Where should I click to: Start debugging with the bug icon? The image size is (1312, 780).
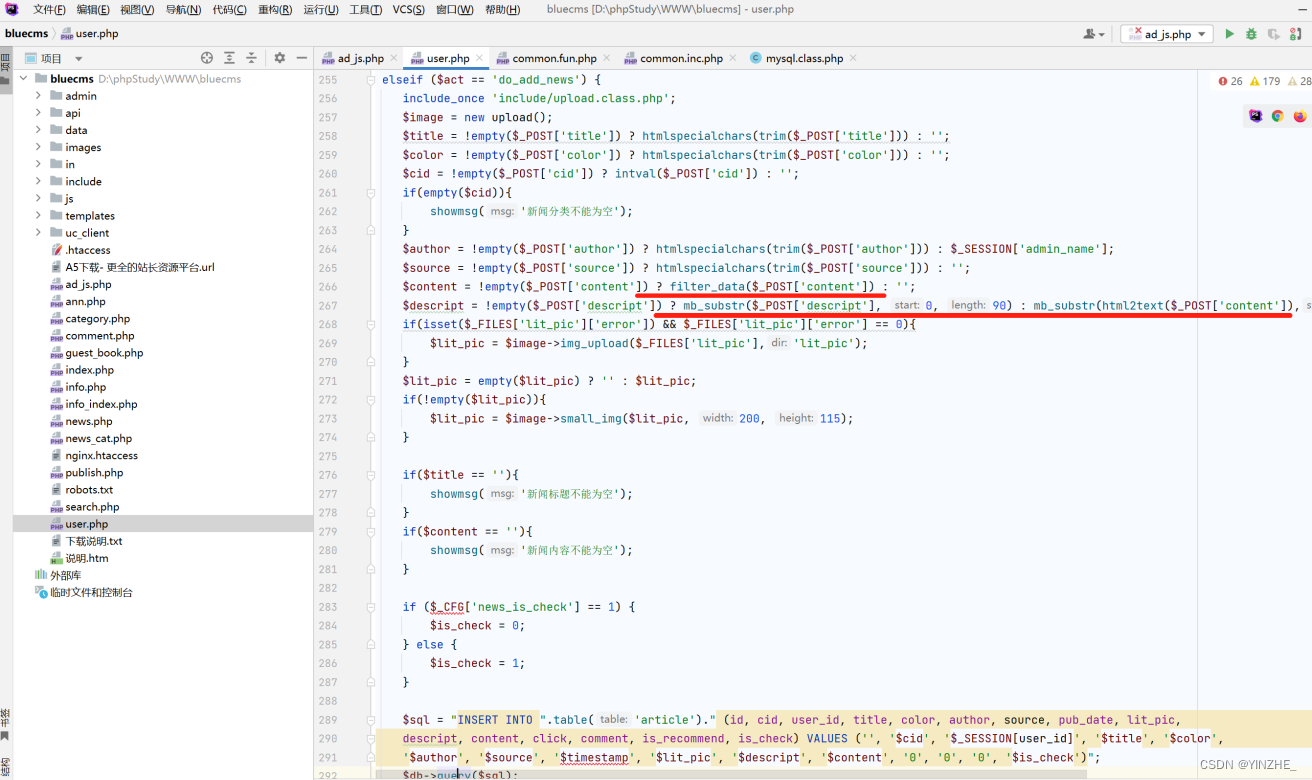point(1251,34)
